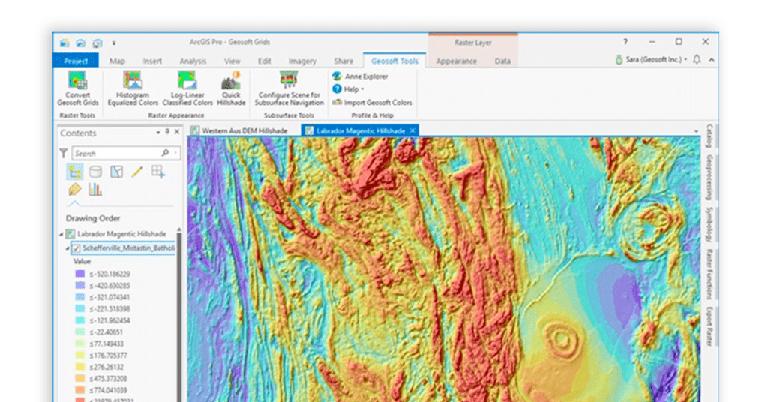The image size is (768, 402).
Task: Toggle auto-hide pin of Contents pane
Action: pos(167,132)
